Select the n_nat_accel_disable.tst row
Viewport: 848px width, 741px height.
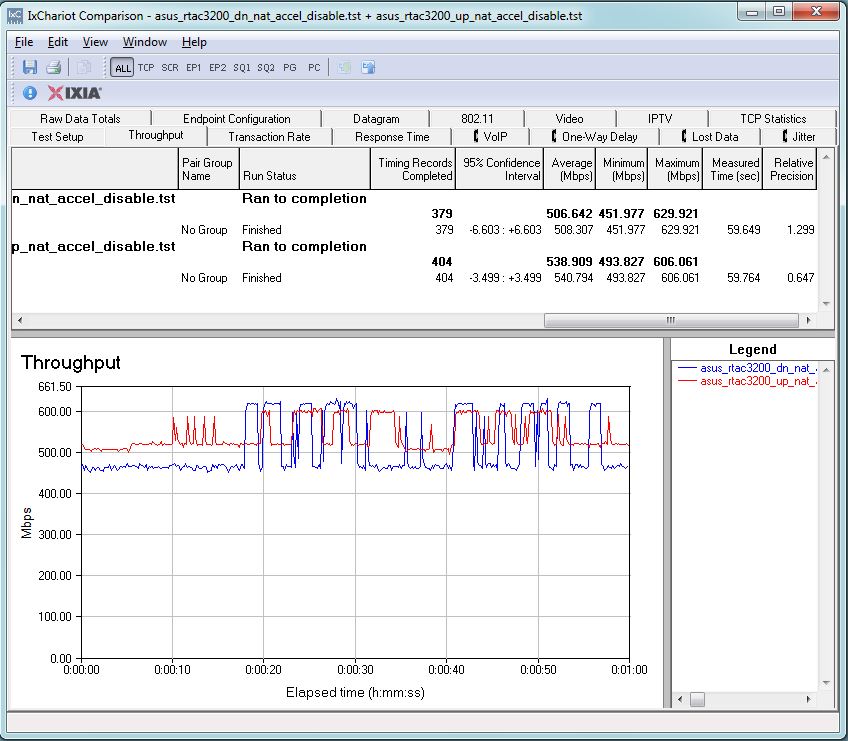tap(414, 199)
